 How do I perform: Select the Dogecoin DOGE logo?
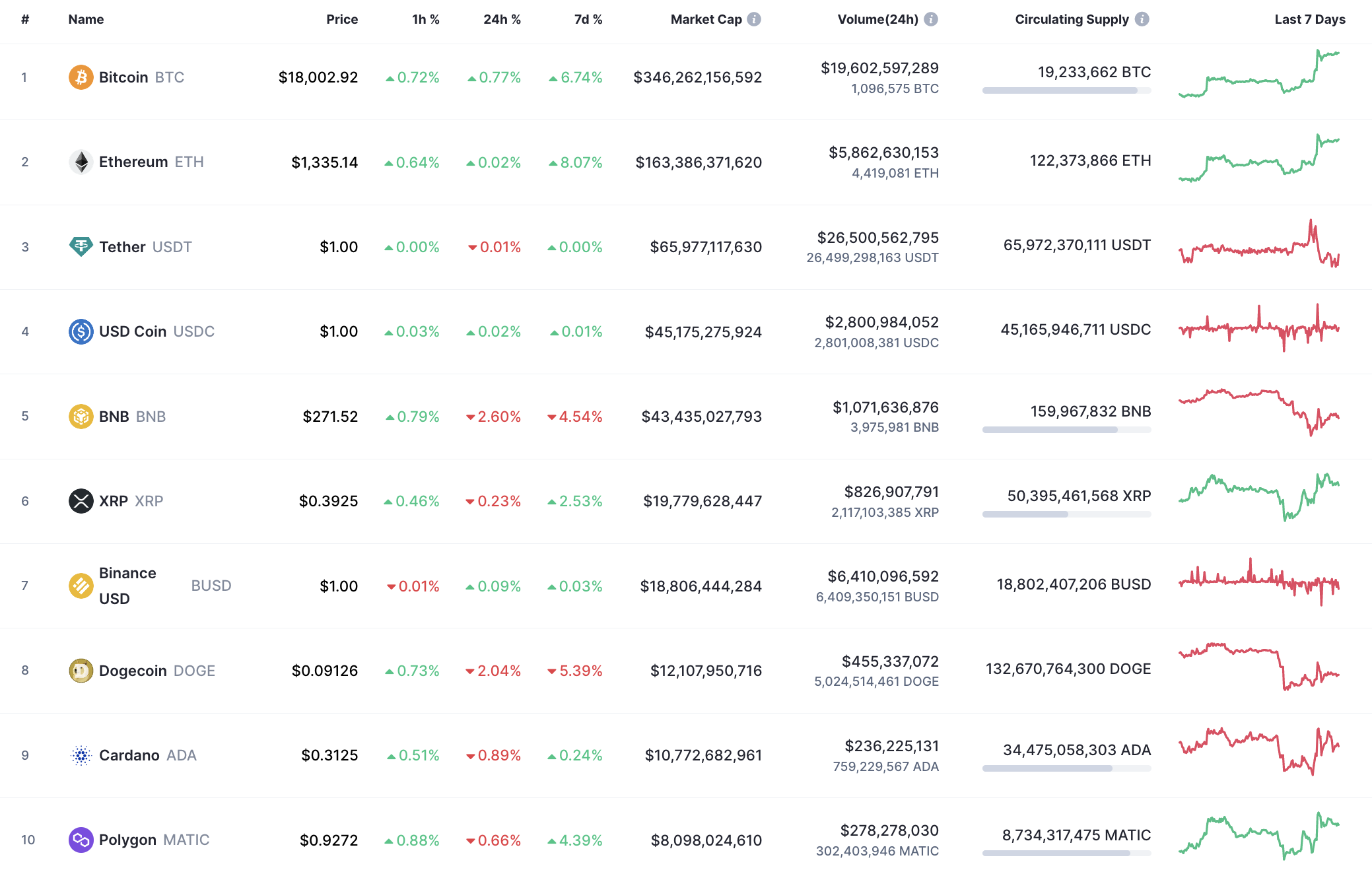[81, 671]
